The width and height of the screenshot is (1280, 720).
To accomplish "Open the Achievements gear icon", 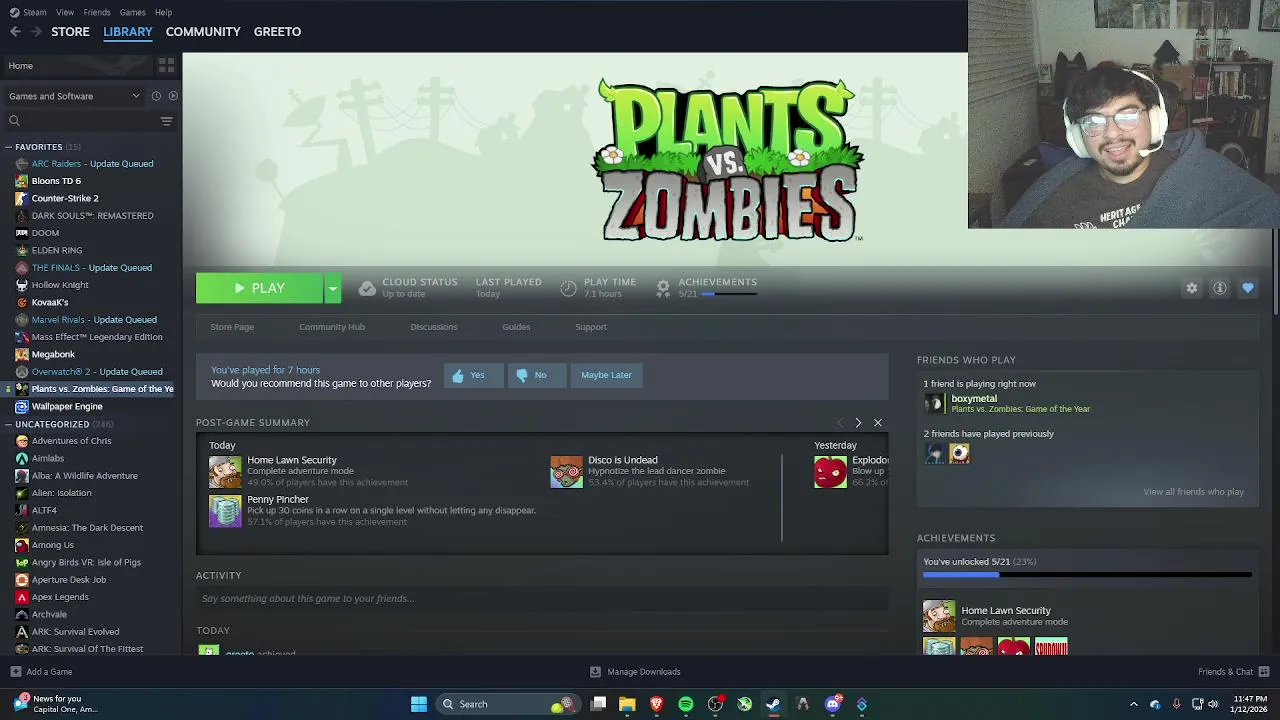I will point(662,288).
